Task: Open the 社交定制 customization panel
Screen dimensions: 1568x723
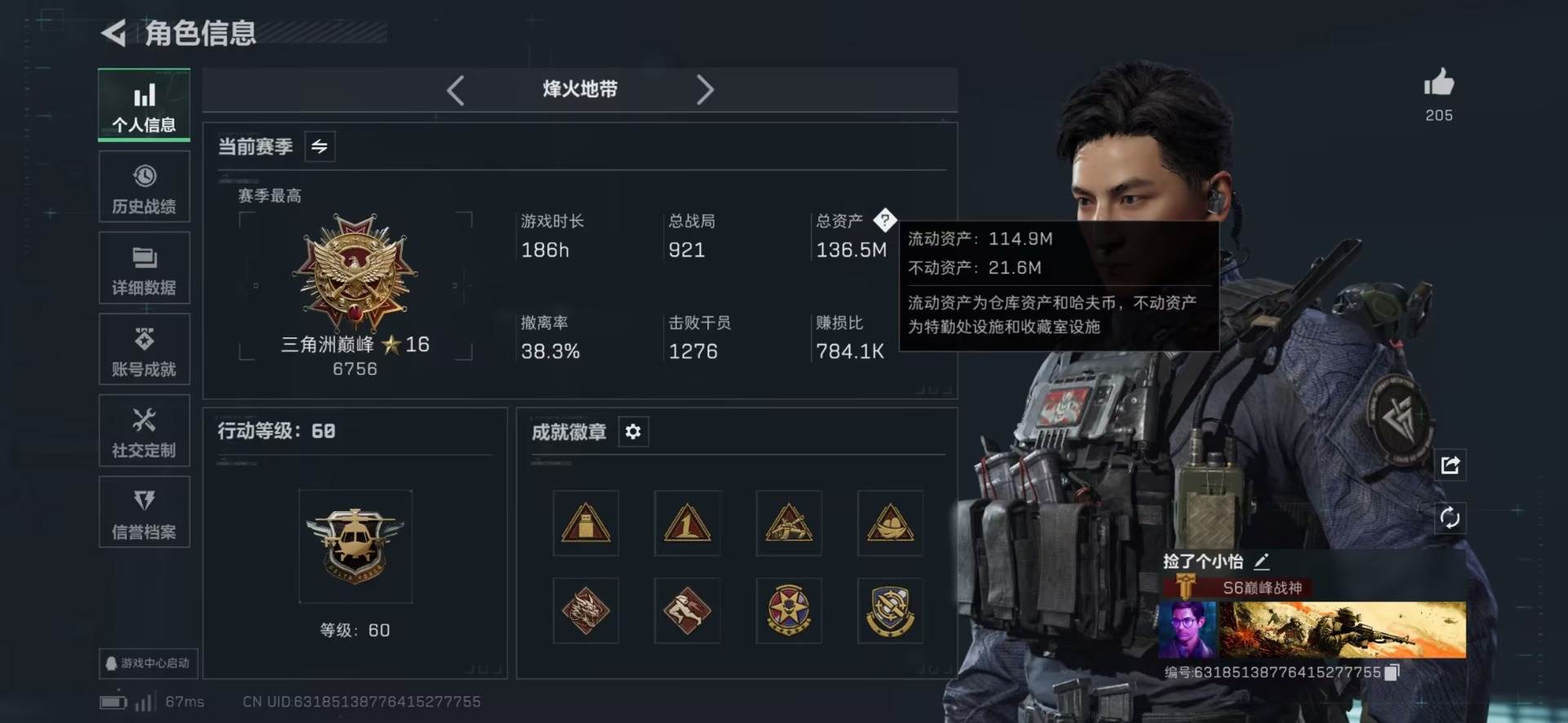Action: coord(145,431)
